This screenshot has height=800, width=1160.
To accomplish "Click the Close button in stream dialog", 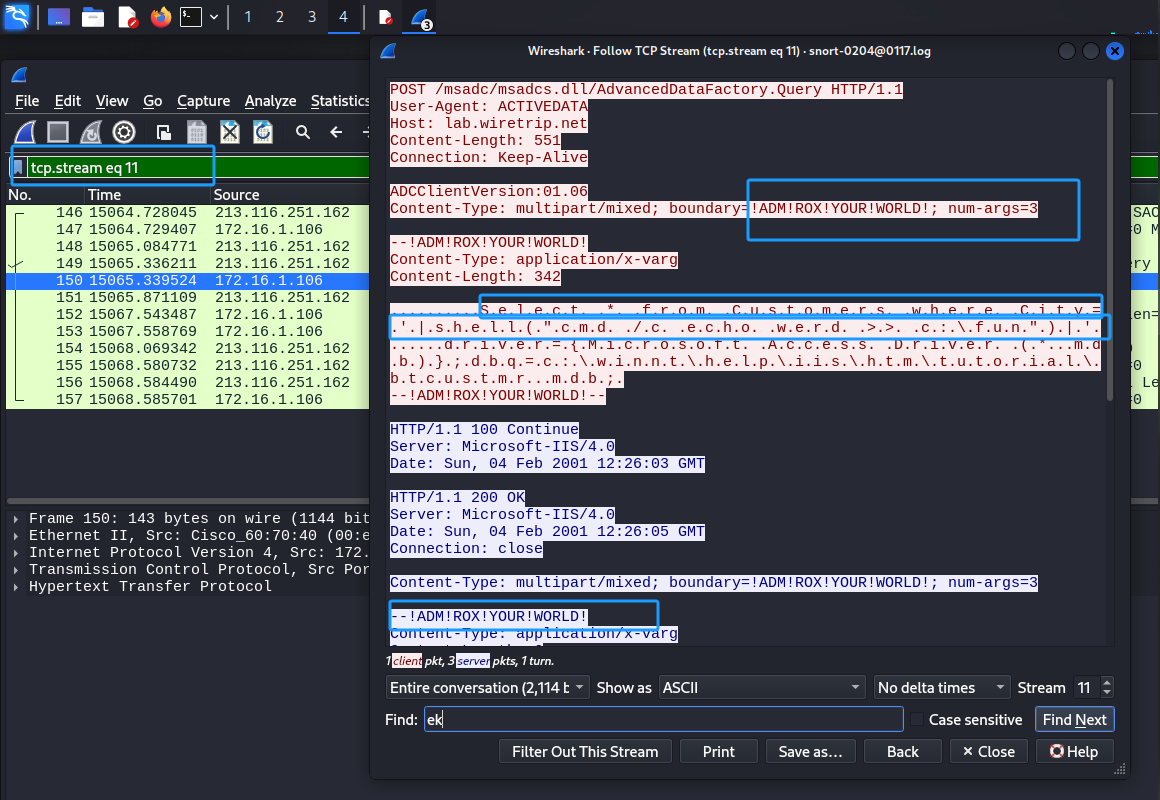I will coord(988,751).
